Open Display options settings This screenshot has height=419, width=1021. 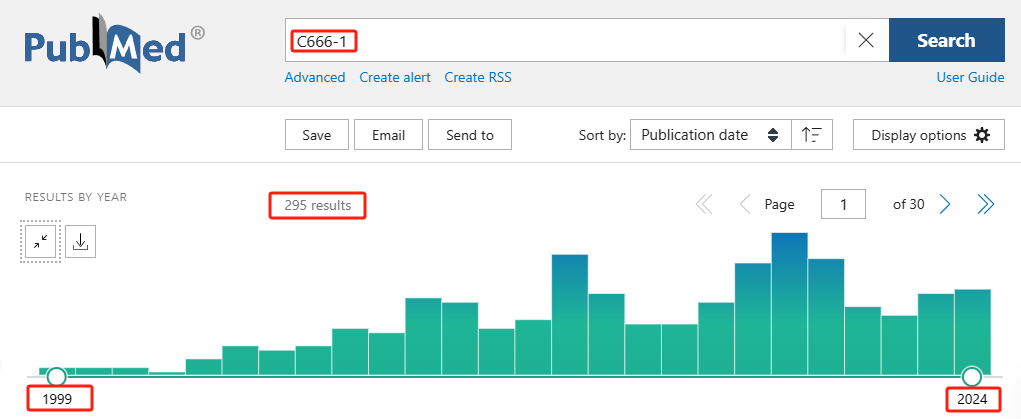click(x=929, y=135)
